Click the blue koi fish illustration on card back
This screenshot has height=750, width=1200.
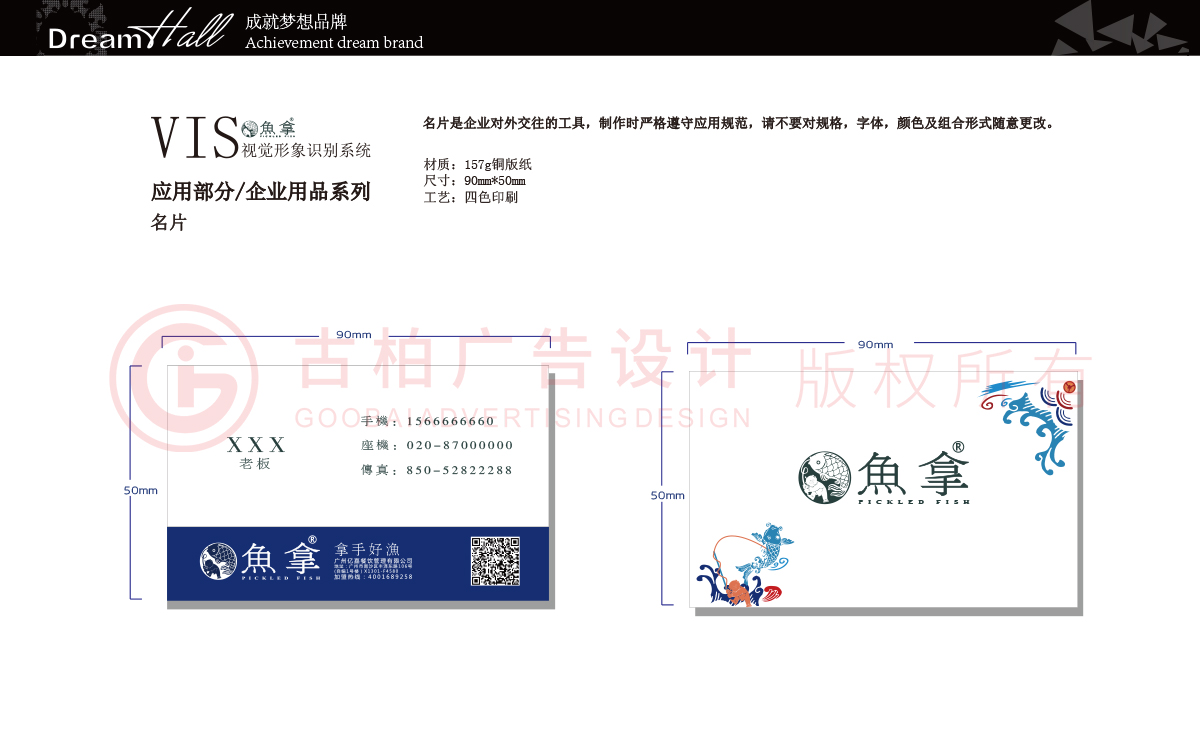coord(771,547)
